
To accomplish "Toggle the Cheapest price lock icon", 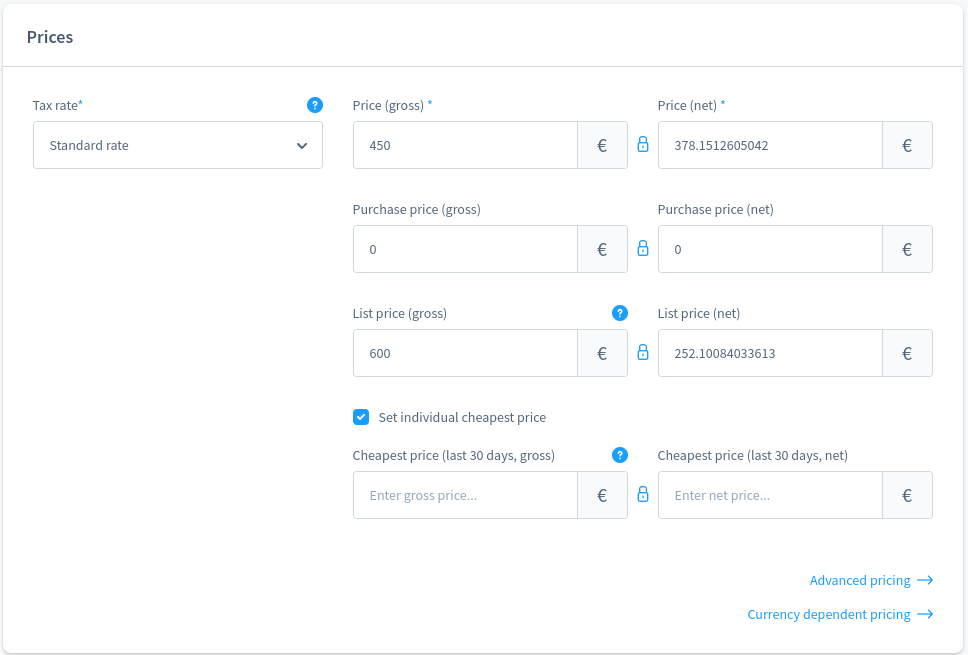I will [643, 495].
